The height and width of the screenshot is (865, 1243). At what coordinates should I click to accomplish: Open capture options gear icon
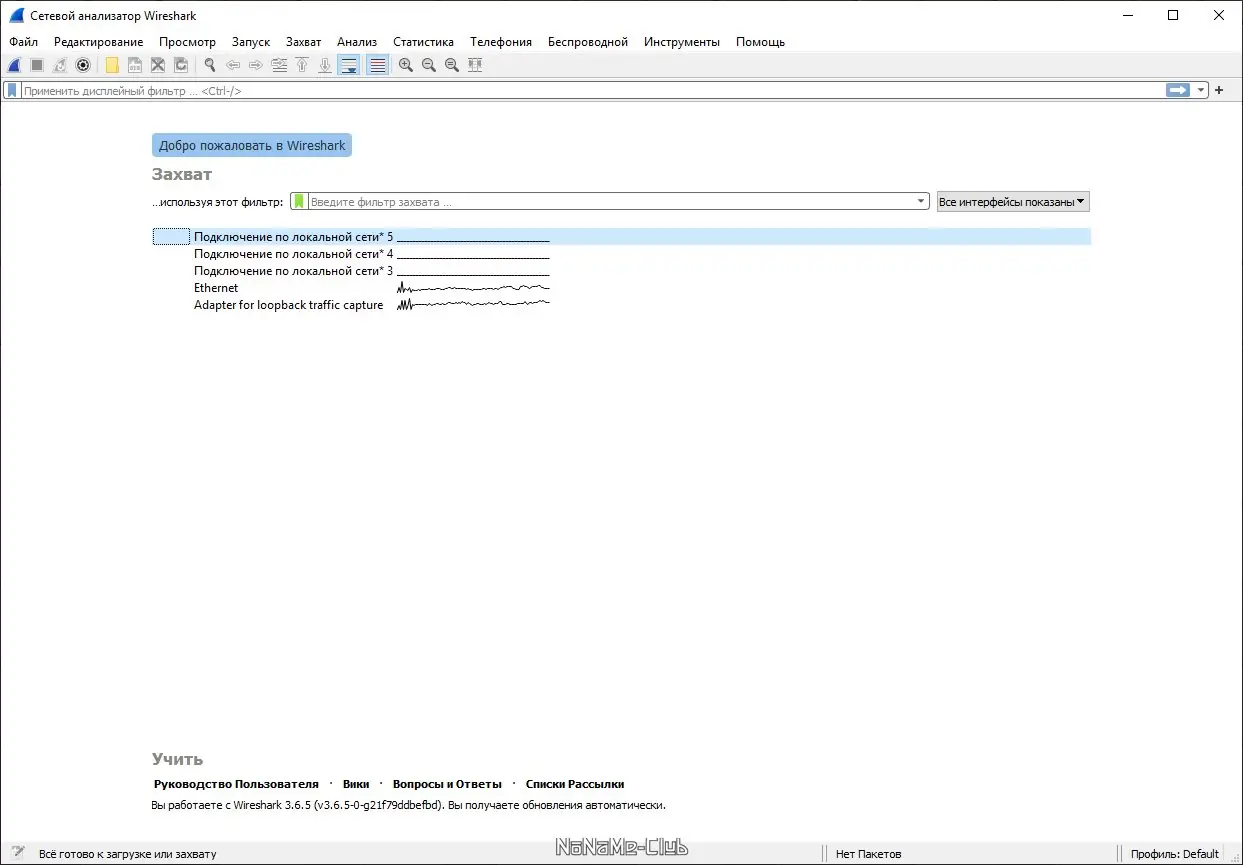tap(83, 65)
